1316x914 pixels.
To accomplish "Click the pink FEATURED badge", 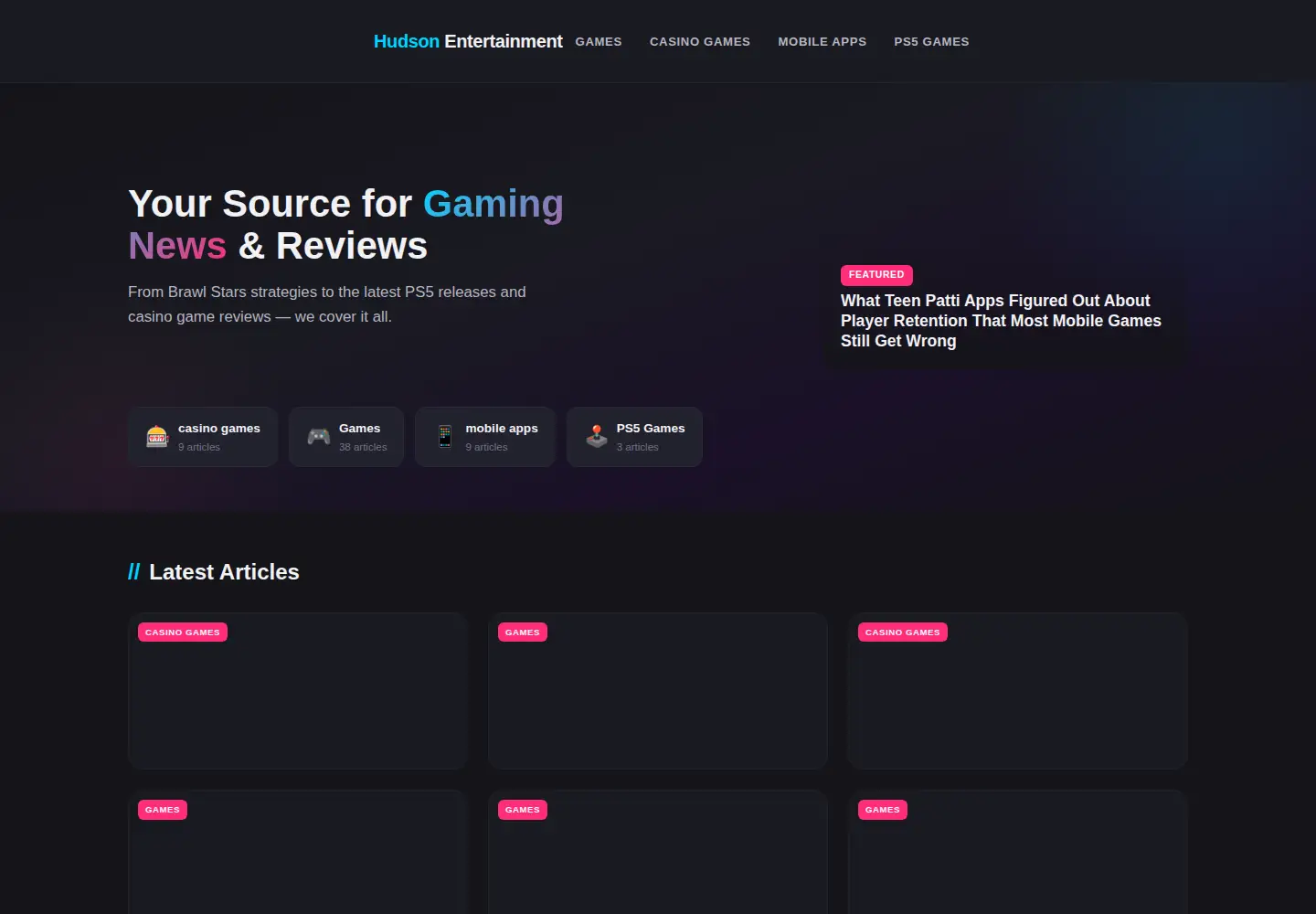I will [x=876, y=274].
